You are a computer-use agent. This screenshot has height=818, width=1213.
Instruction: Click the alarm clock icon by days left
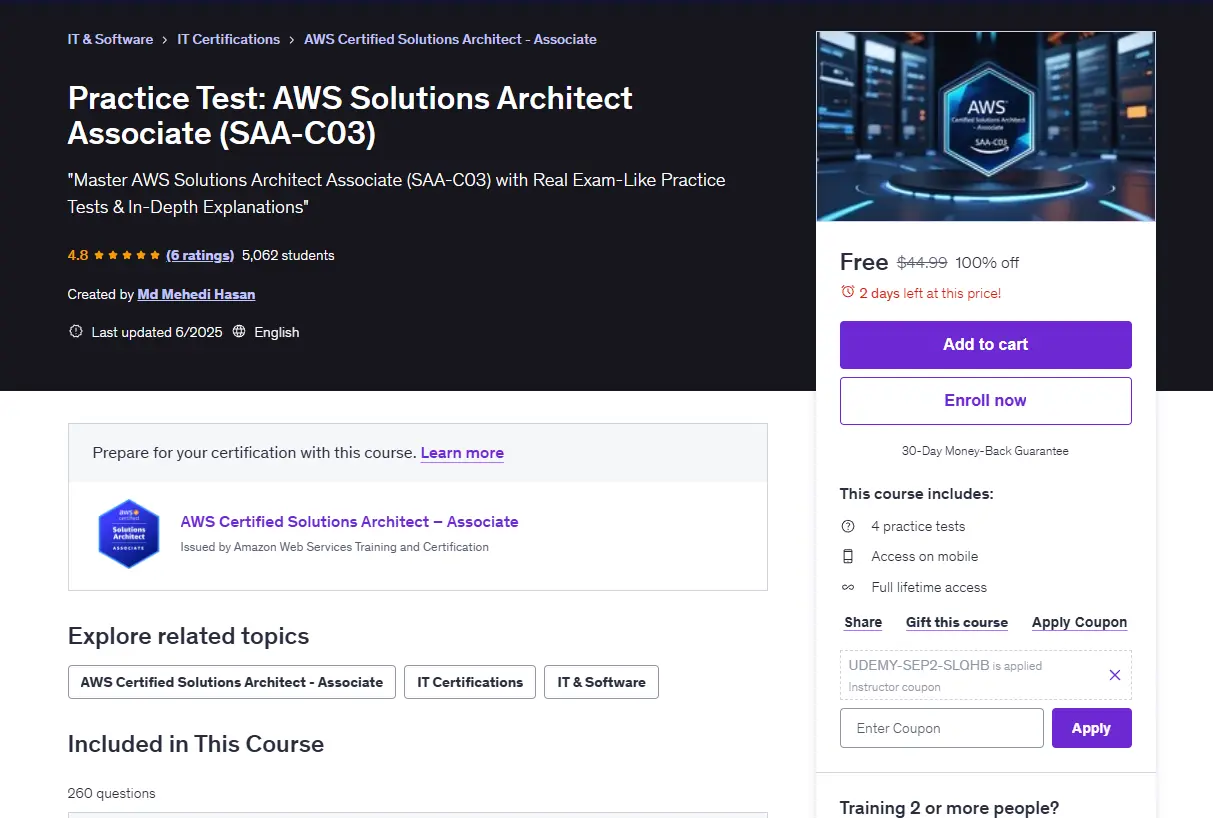point(848,292)
